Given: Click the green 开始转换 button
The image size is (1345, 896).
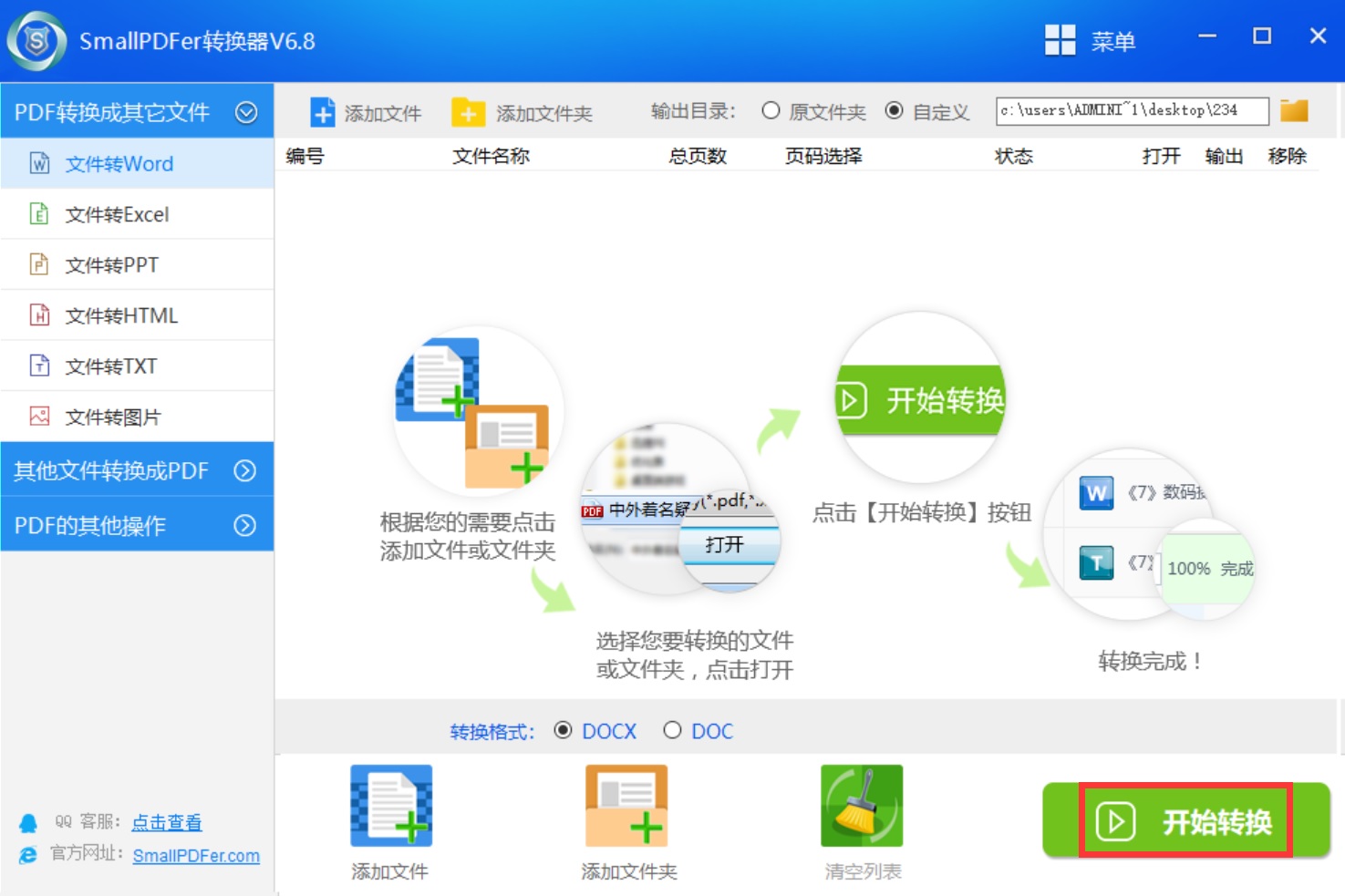Looking at the screenshot, I should pos(1185,821).
